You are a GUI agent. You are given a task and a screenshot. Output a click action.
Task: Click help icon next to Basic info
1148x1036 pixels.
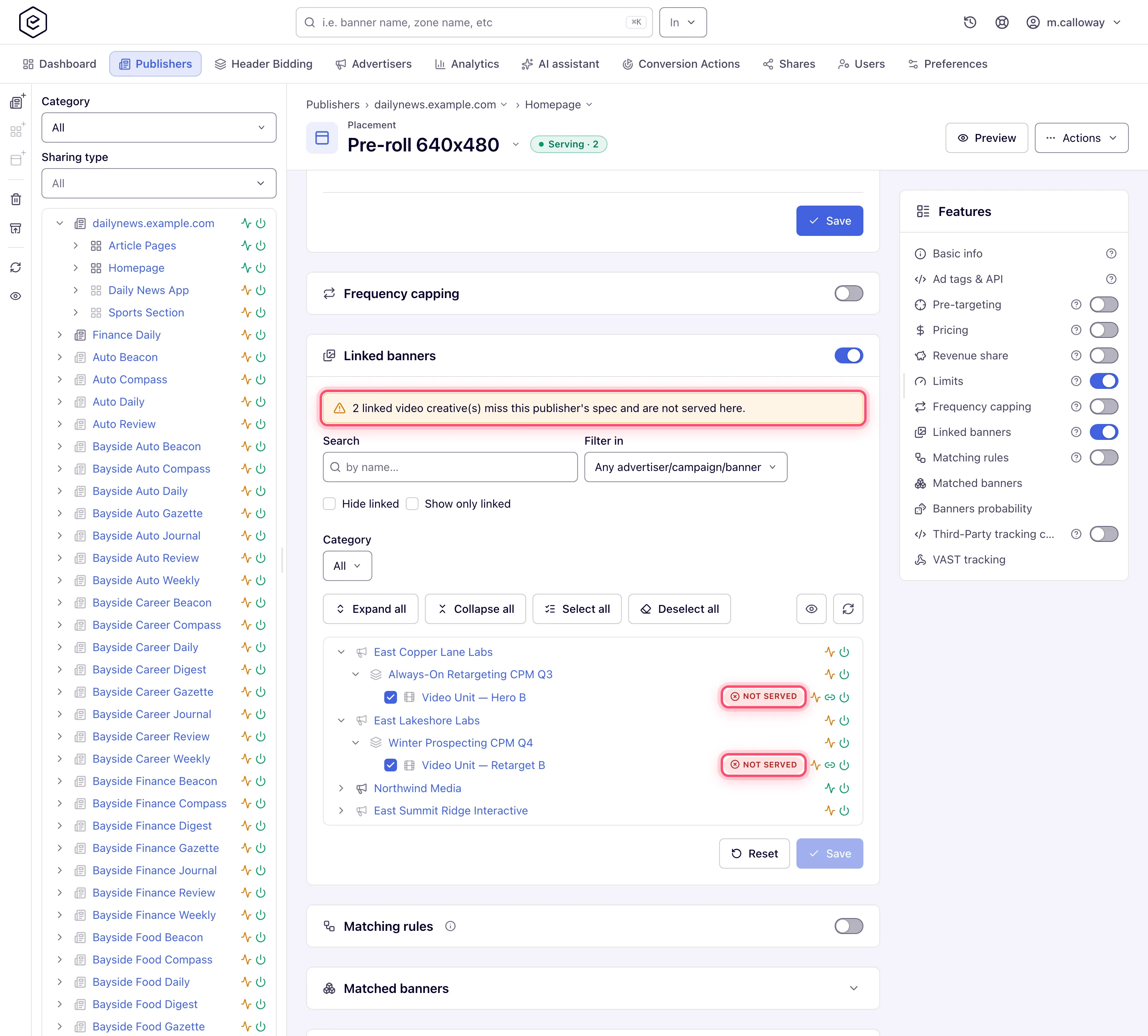pos(1111,253)
